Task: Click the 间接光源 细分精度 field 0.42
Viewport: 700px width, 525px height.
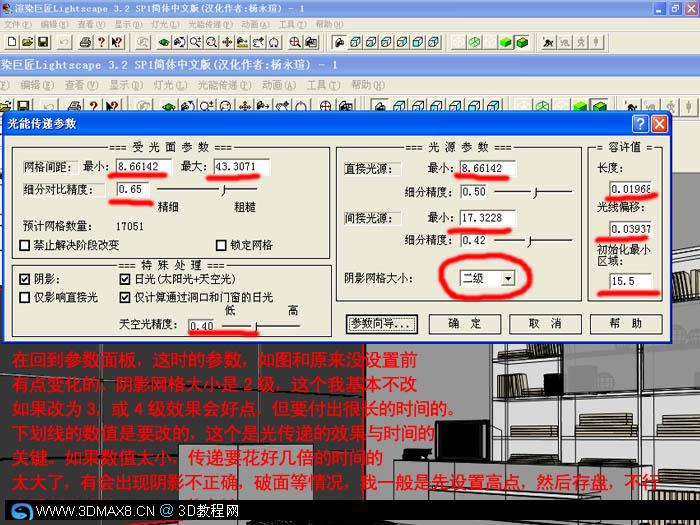Action: tap(475, 241)
